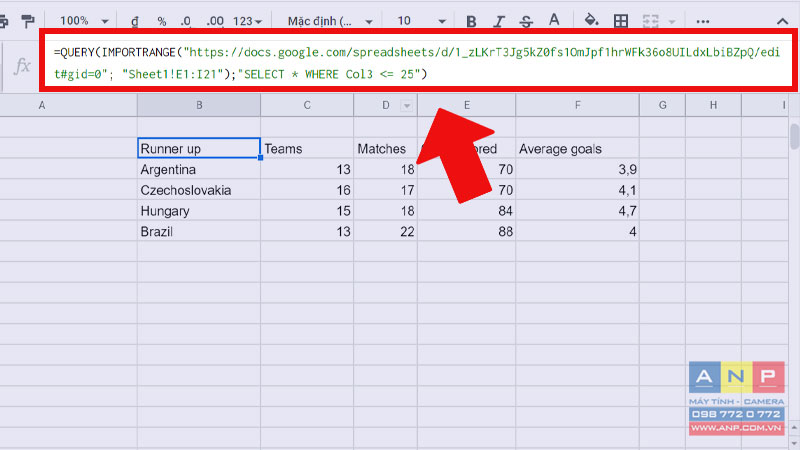The width and height of the screenshot is (800, 450).
Task: Click the vertical scrollbar thumb
Action: 794,136
